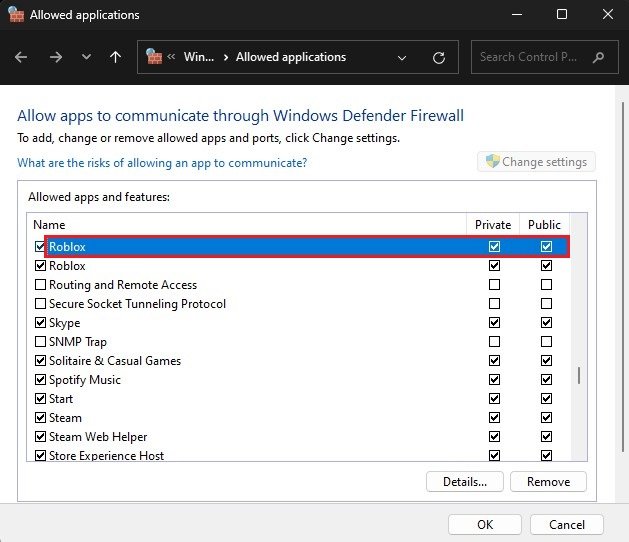Open the risks of allowing an app link
Viewport: 629px width, 542px height.
[162, 162]
